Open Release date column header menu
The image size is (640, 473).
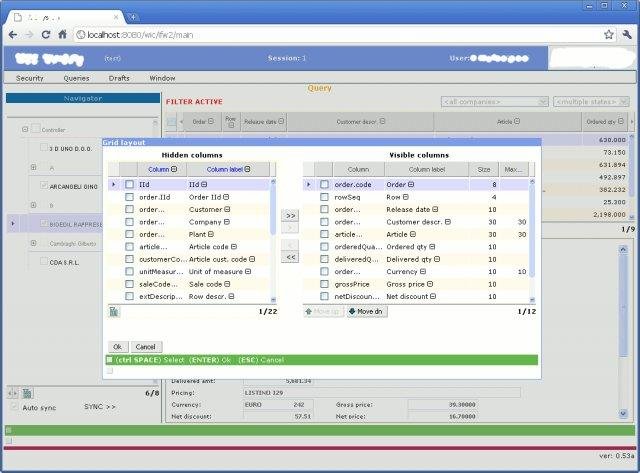[x=281, y=121]
